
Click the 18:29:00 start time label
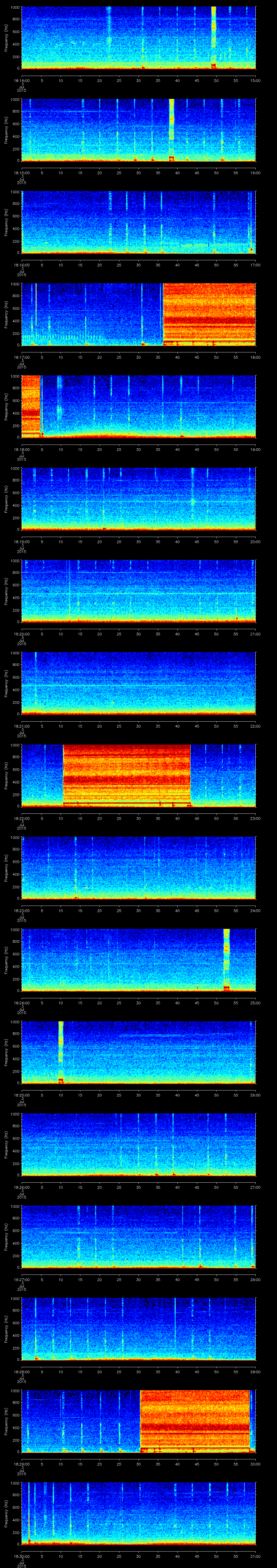(x=21, y=1464)
